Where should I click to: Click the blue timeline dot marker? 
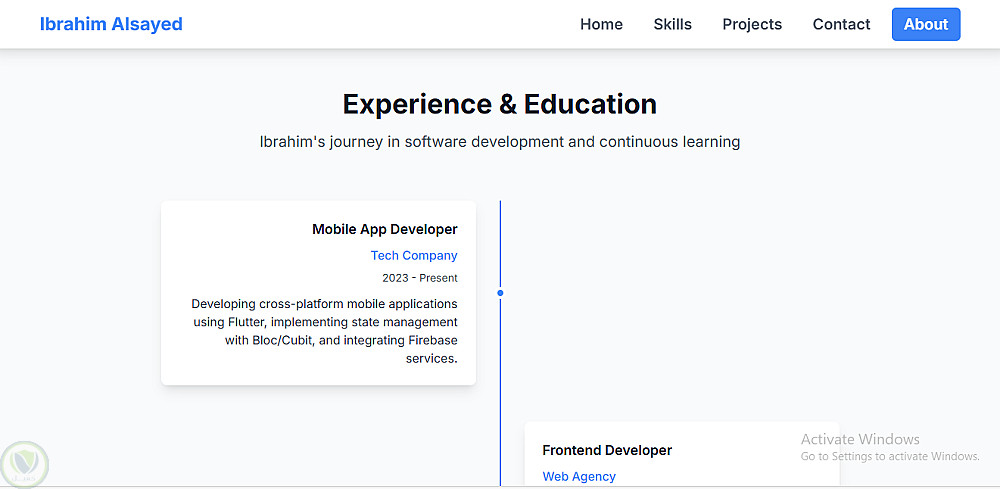click(500, 293)
